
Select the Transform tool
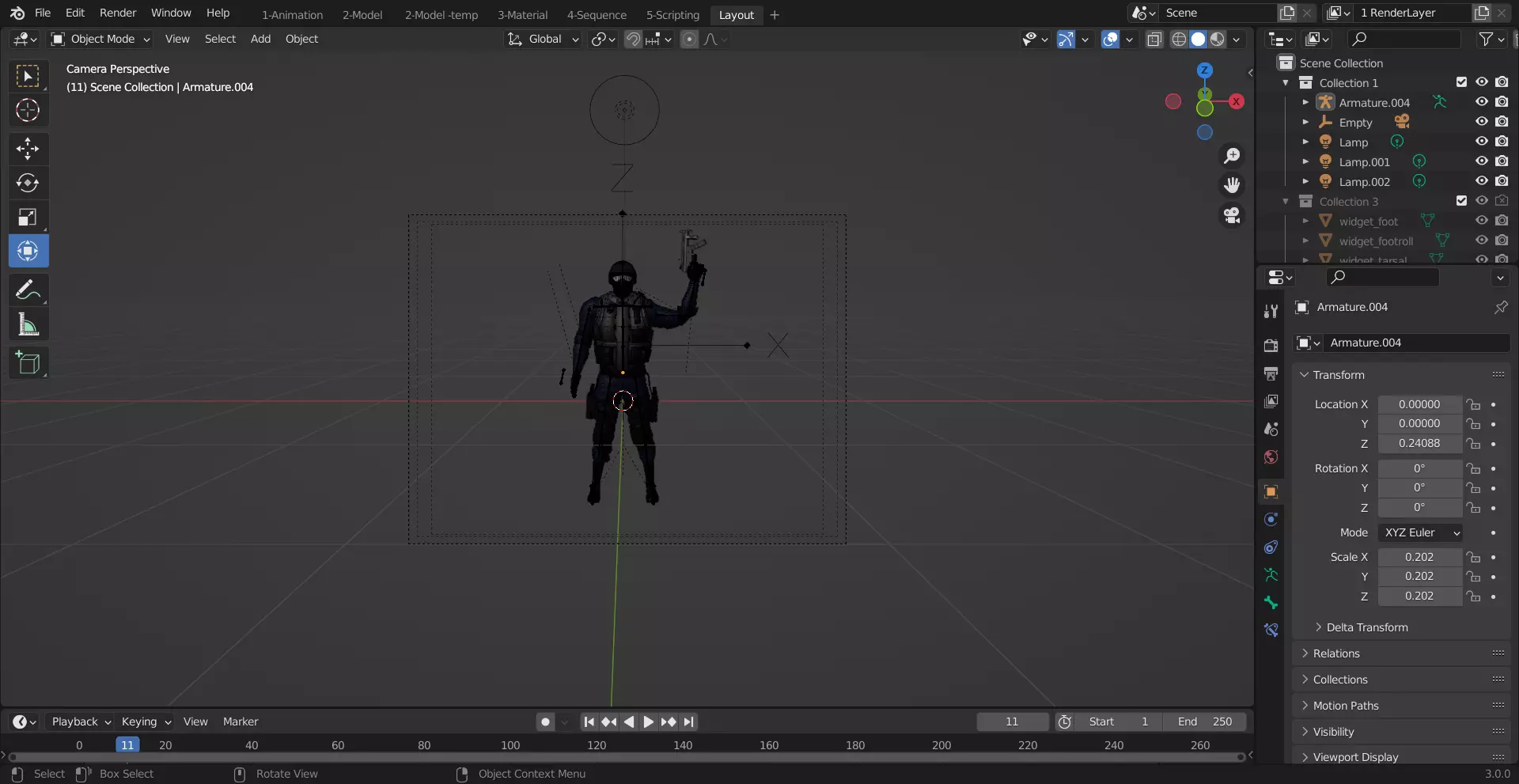(28, 252)
